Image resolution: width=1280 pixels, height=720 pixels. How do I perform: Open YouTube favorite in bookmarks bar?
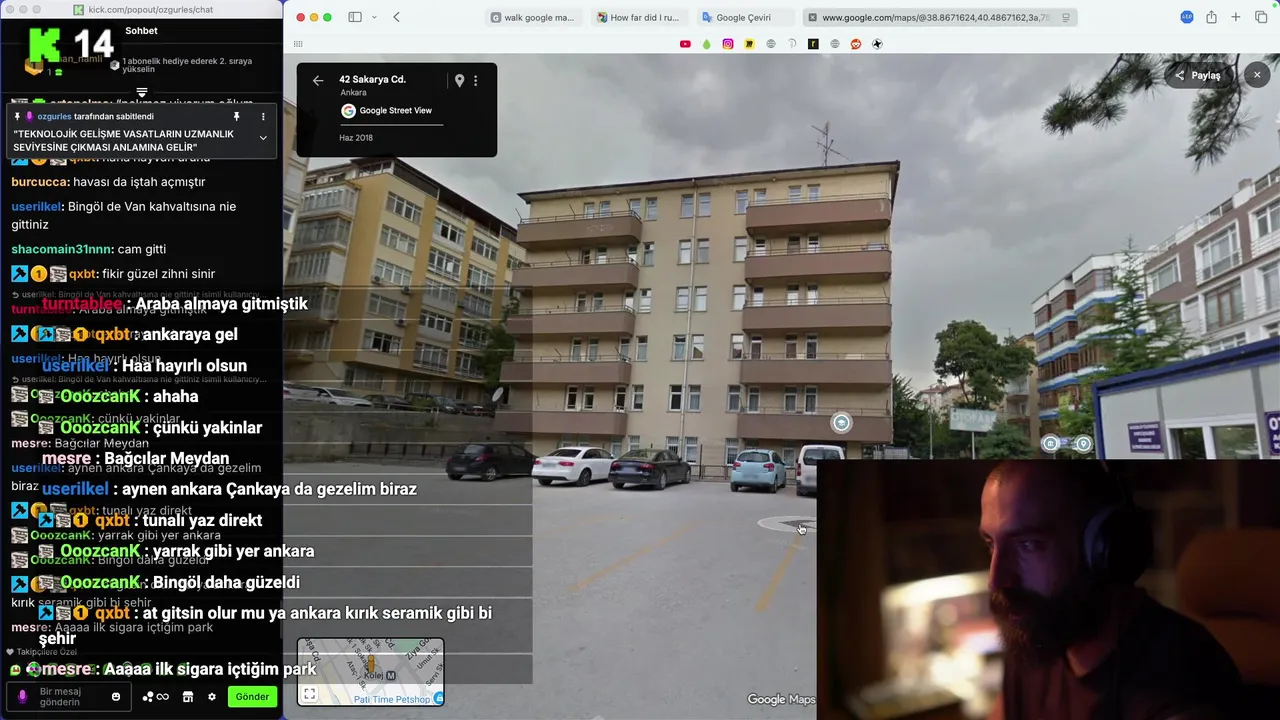pos(685,44)
